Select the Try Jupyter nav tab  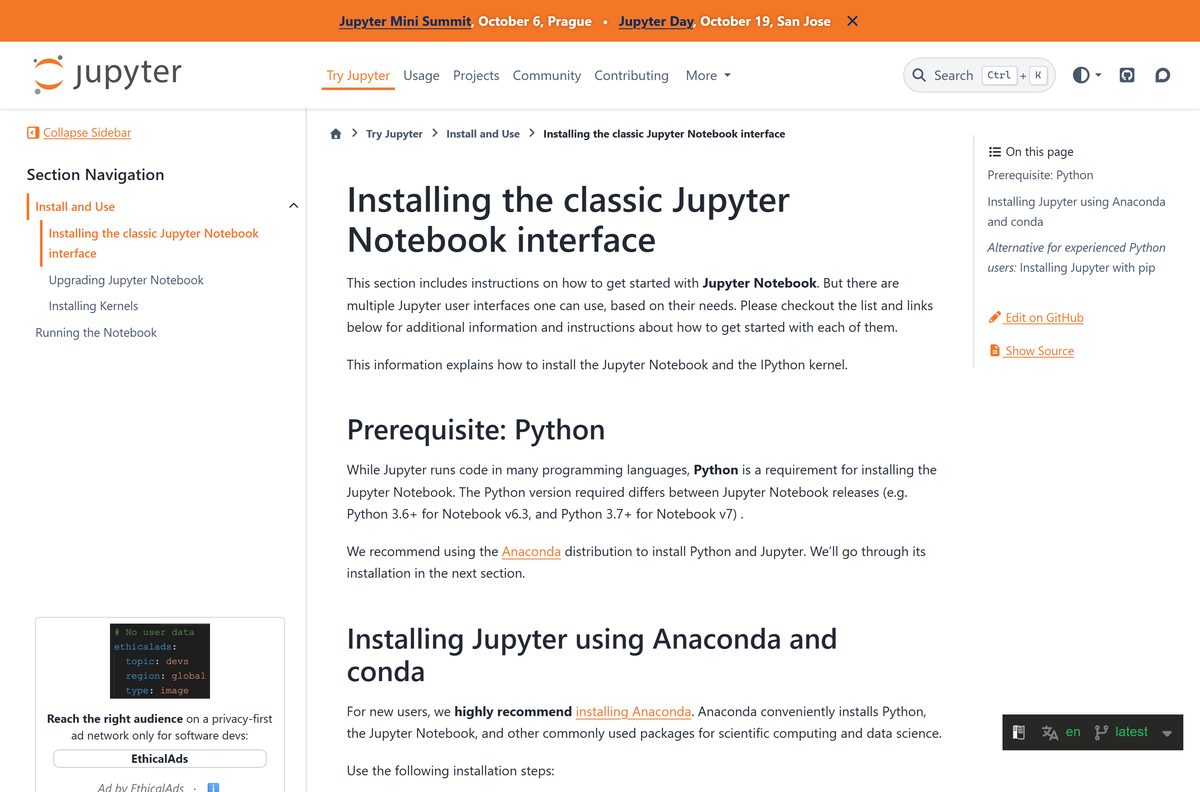[358, 75]
